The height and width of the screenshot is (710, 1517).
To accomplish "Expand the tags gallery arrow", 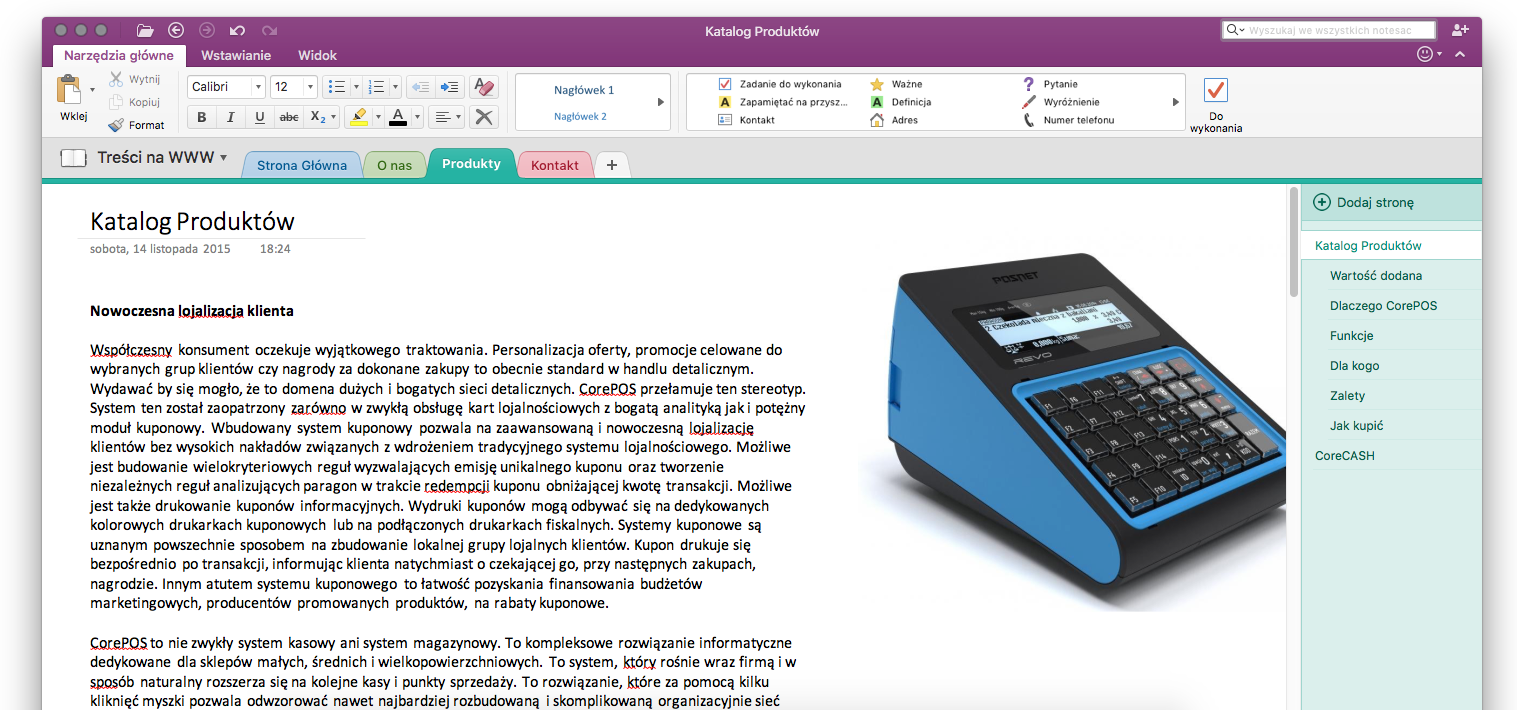I will click(1175, 102).
